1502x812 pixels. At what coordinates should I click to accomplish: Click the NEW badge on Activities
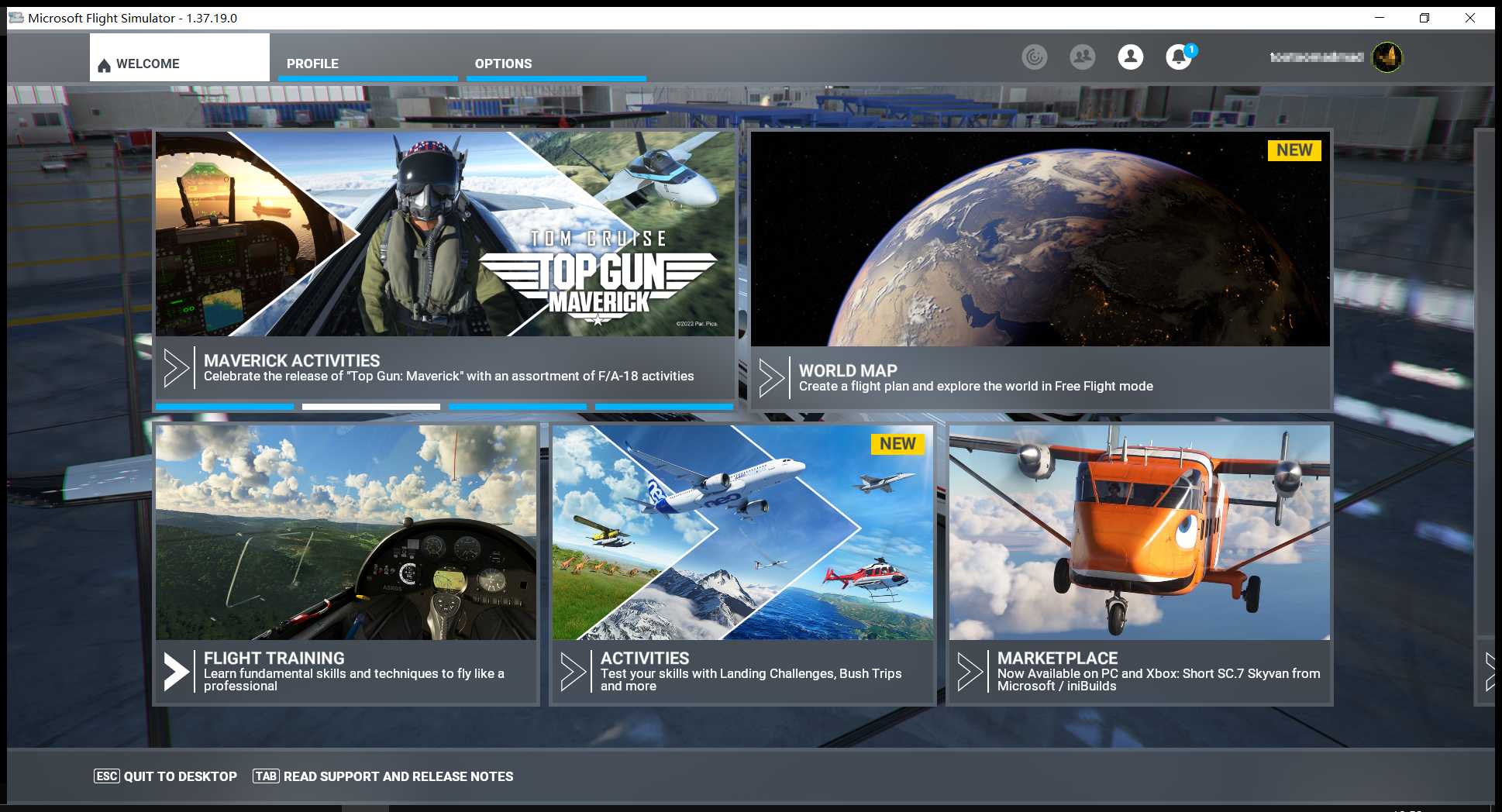[897, 444]
